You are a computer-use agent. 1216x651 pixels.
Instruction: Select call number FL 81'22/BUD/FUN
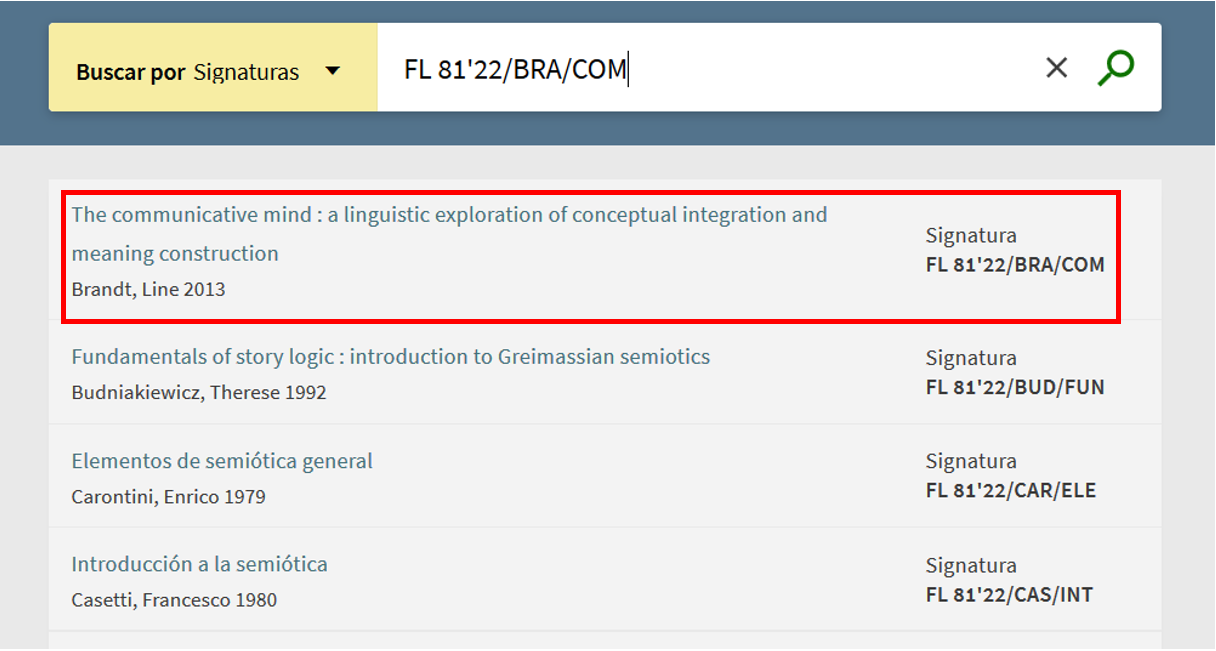point(1015,387)
